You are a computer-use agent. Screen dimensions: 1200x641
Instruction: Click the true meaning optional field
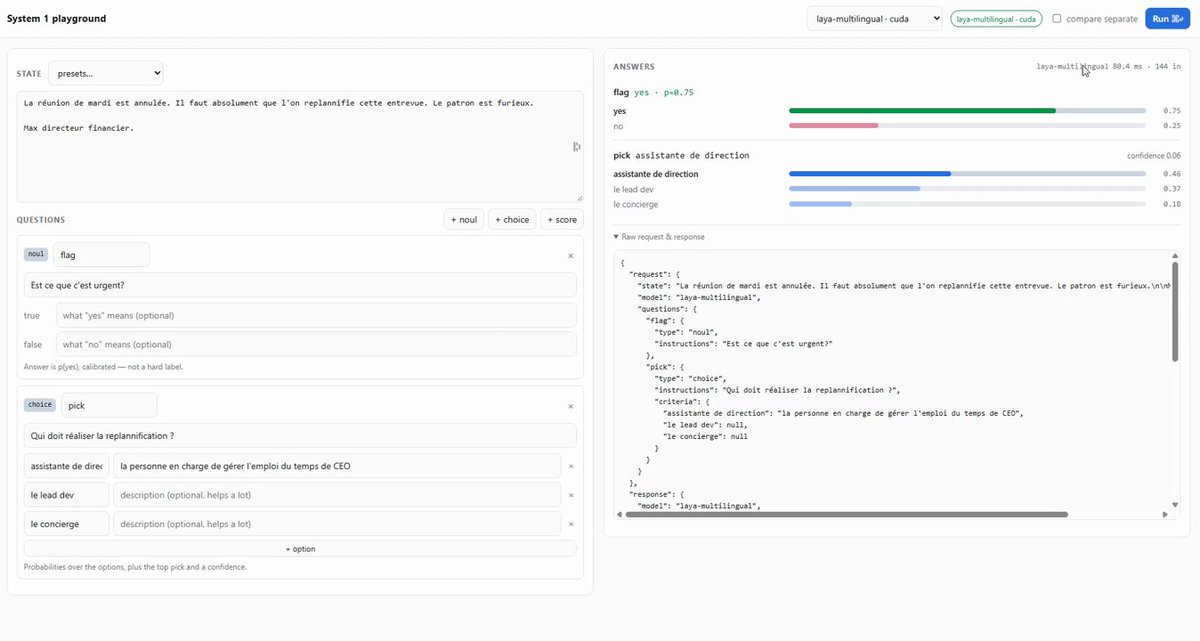click(316, 316)
